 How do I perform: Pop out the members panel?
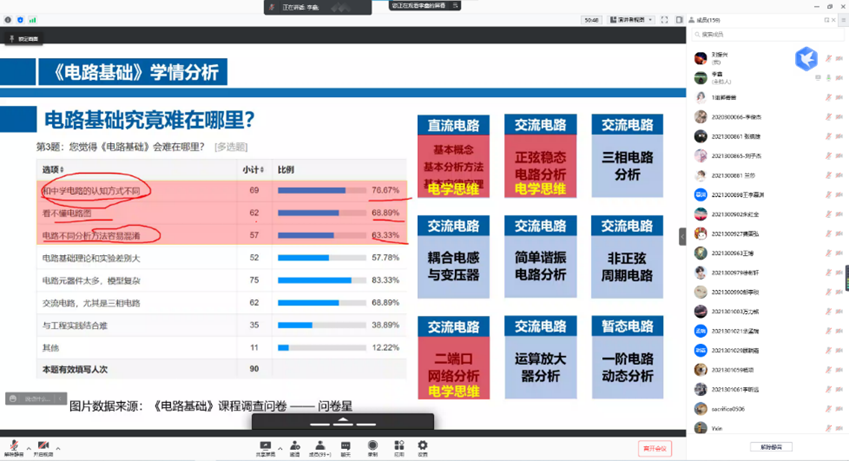click(827, 20)
